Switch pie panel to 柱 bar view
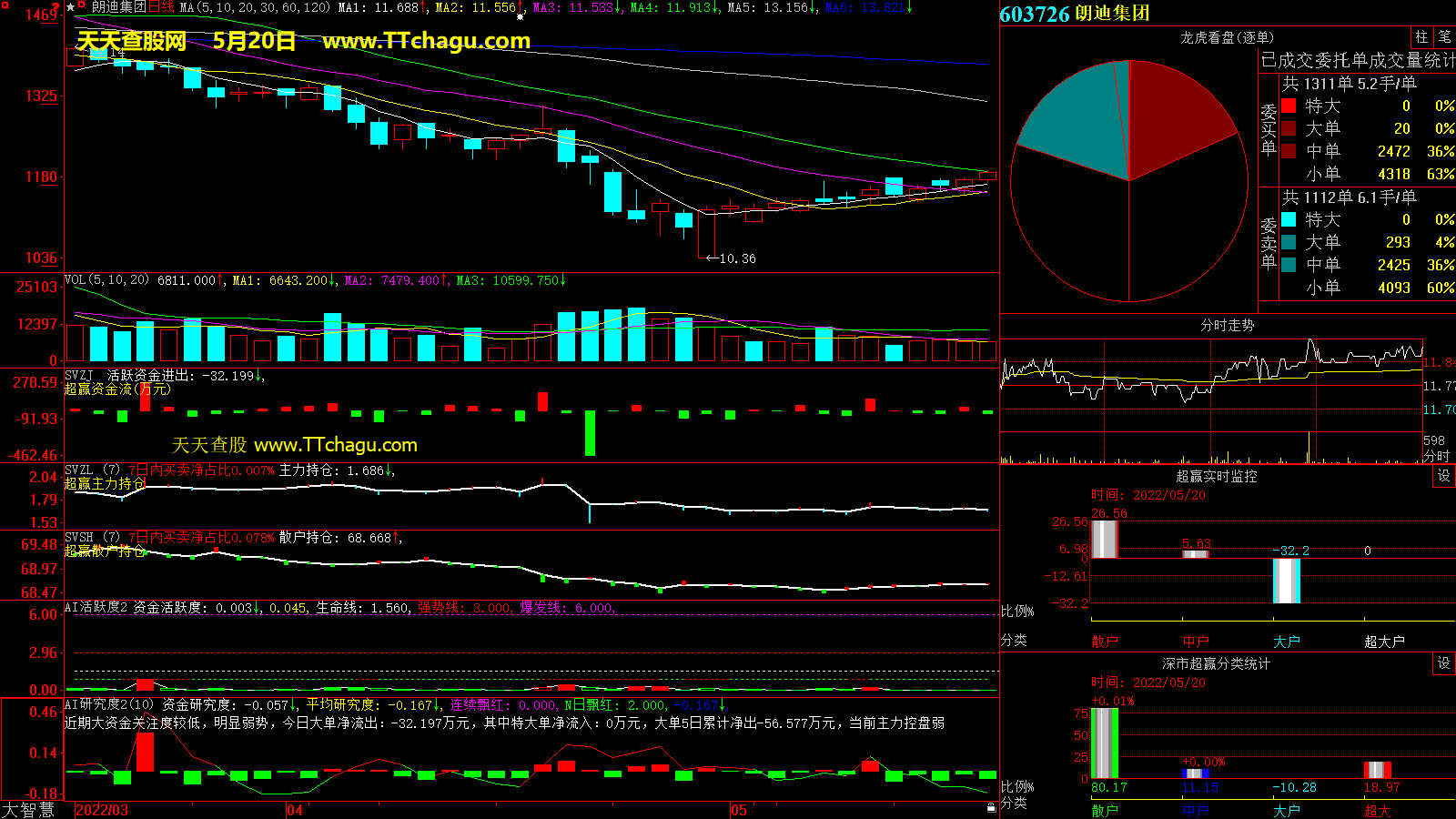Image resolution: width=1456 pixels, height=819 pixels. click(1421, 37)
